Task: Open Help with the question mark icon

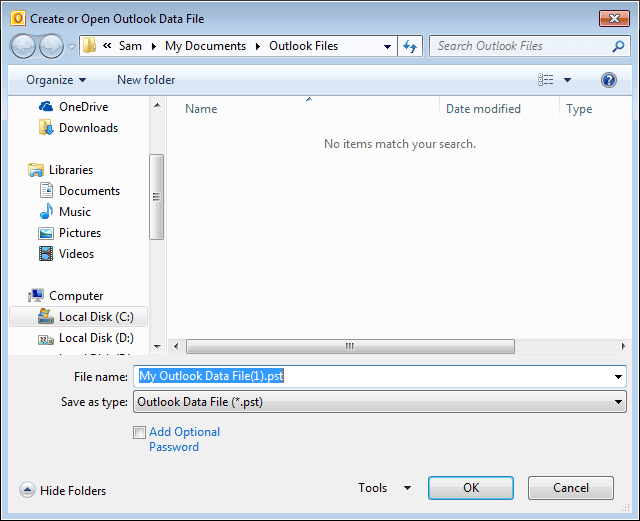Action: pos(609,80)
